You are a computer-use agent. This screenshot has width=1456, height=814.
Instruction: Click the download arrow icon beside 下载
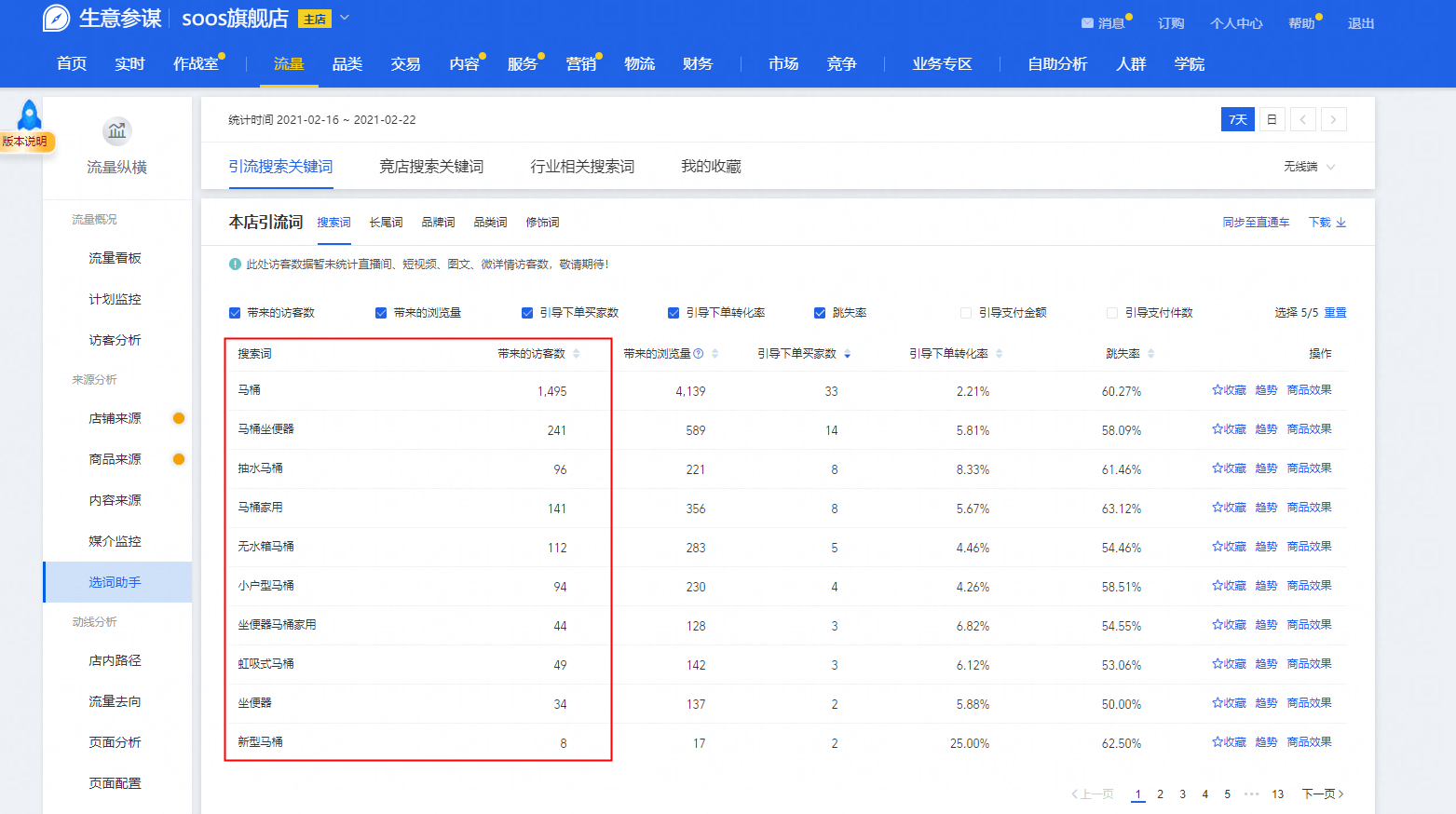tap(1340, 223)
